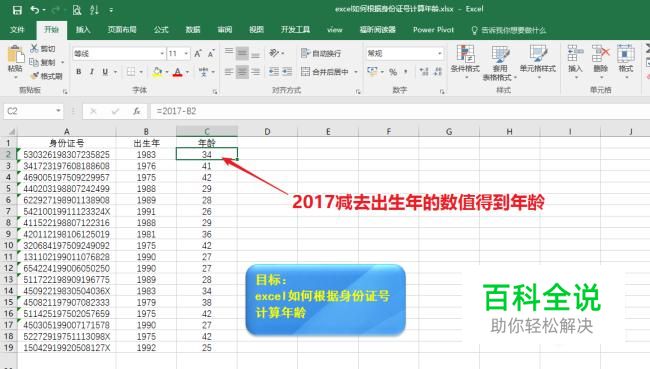Image resolution: width=650 pixels, height=369 pixels.
Task: Click the Merge and Center button
Action: (x=325, y=72)
